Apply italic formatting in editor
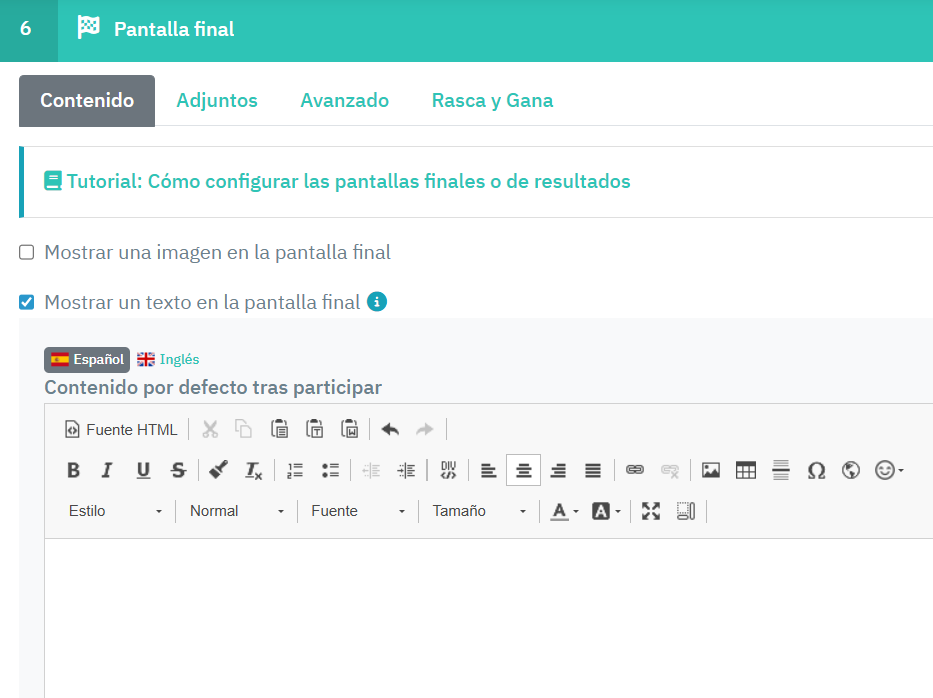This screenshot has width=933, height=698. (108, 470)
